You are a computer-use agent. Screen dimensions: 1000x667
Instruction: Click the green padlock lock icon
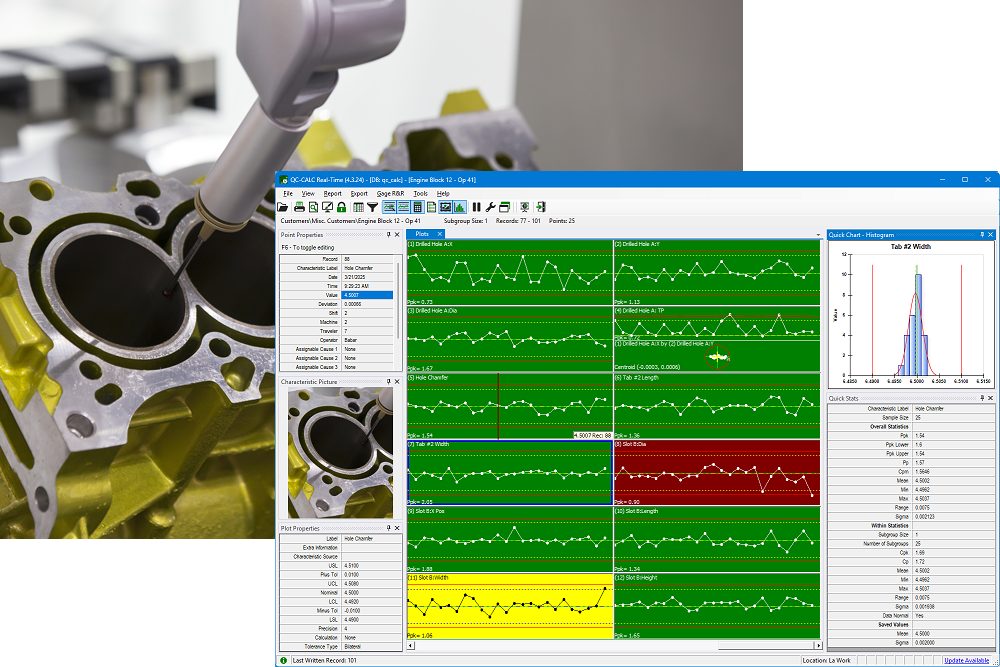point(341,207)
